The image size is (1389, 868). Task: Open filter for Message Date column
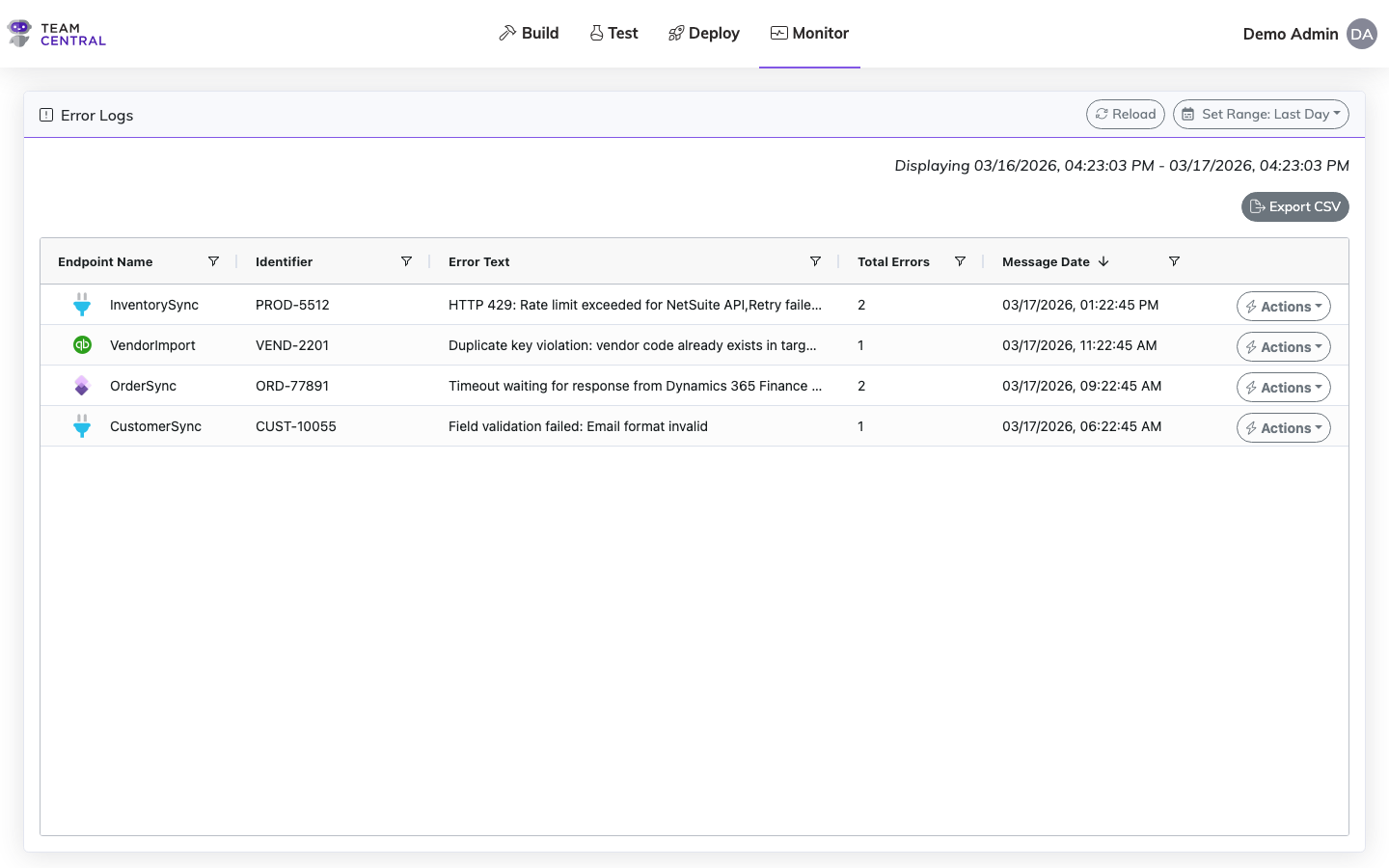click(x=1174, y=261)
